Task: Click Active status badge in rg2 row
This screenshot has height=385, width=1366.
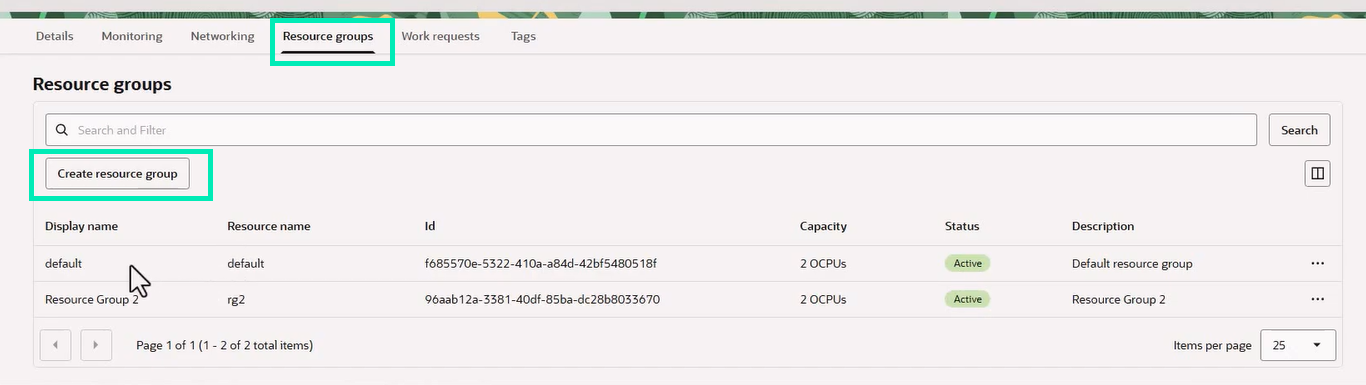Action: (967, 299)
